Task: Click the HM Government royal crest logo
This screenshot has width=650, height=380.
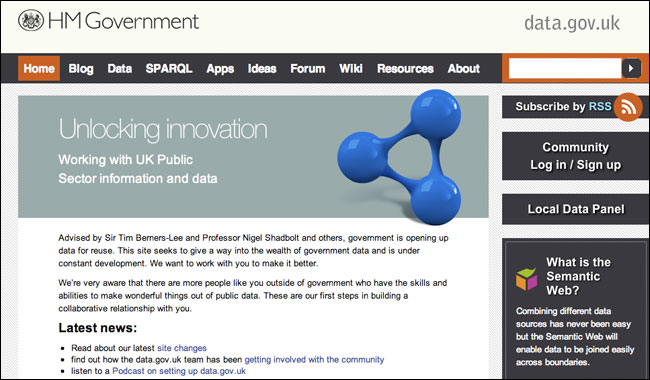Action: 31,20
